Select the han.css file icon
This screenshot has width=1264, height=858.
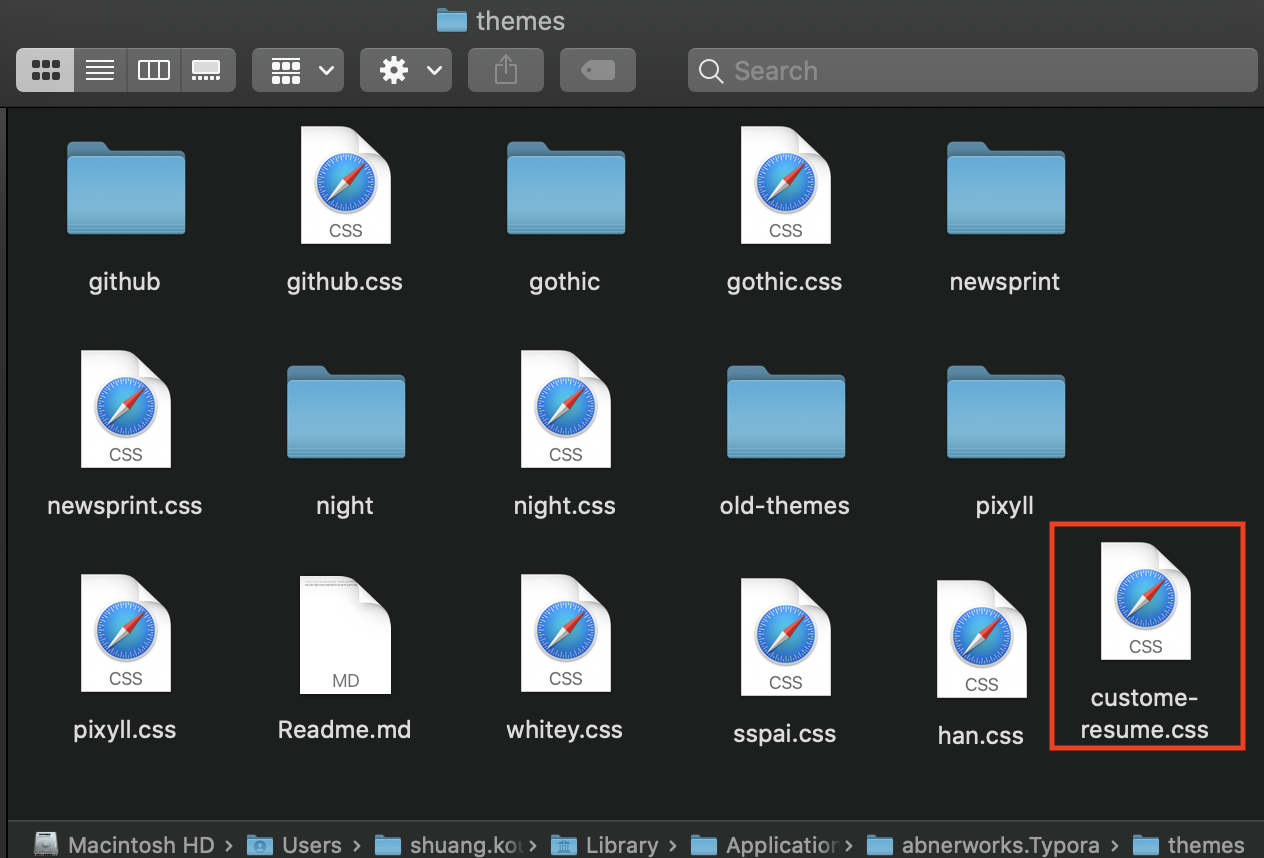[x=981, y=639]
